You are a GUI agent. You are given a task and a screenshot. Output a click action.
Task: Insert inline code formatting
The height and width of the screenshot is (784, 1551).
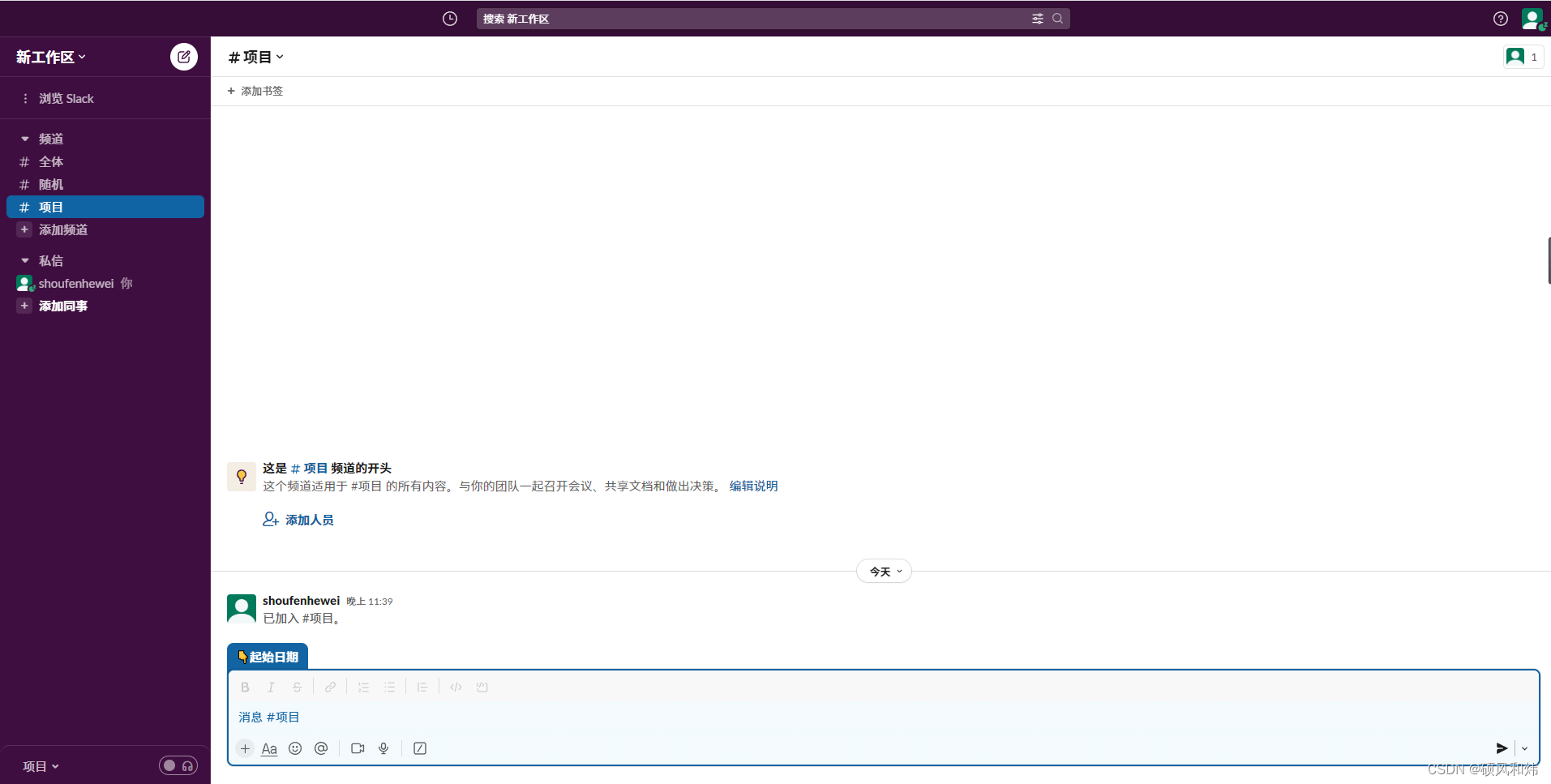tap(456, 687)
